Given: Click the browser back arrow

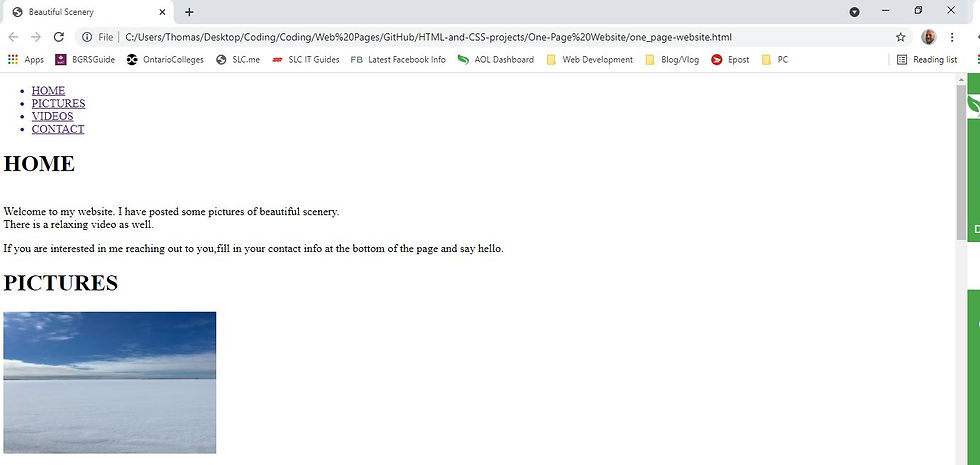Looking at the screenshot, I should 13,37.
